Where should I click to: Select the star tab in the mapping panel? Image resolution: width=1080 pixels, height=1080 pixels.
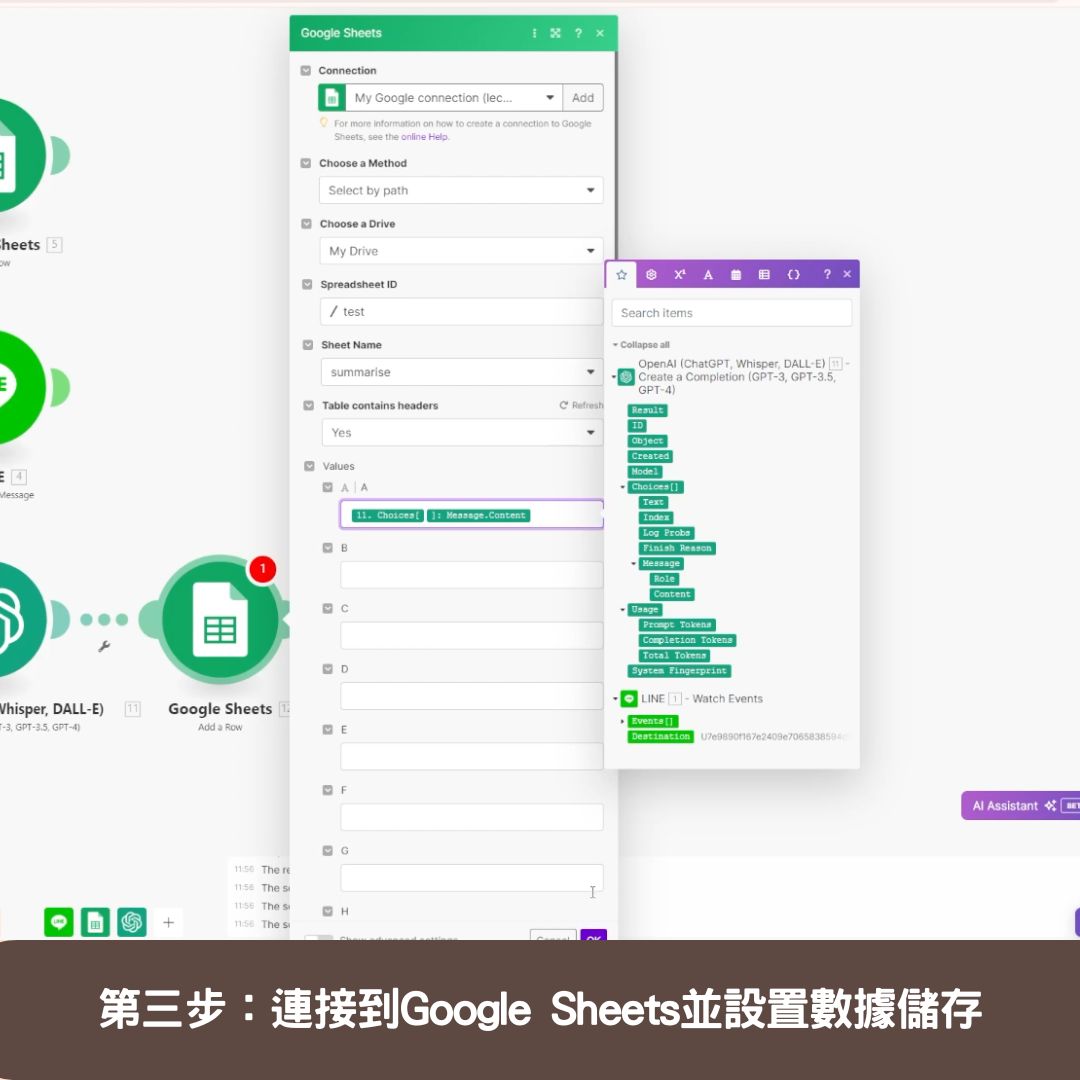click(623, 274)
